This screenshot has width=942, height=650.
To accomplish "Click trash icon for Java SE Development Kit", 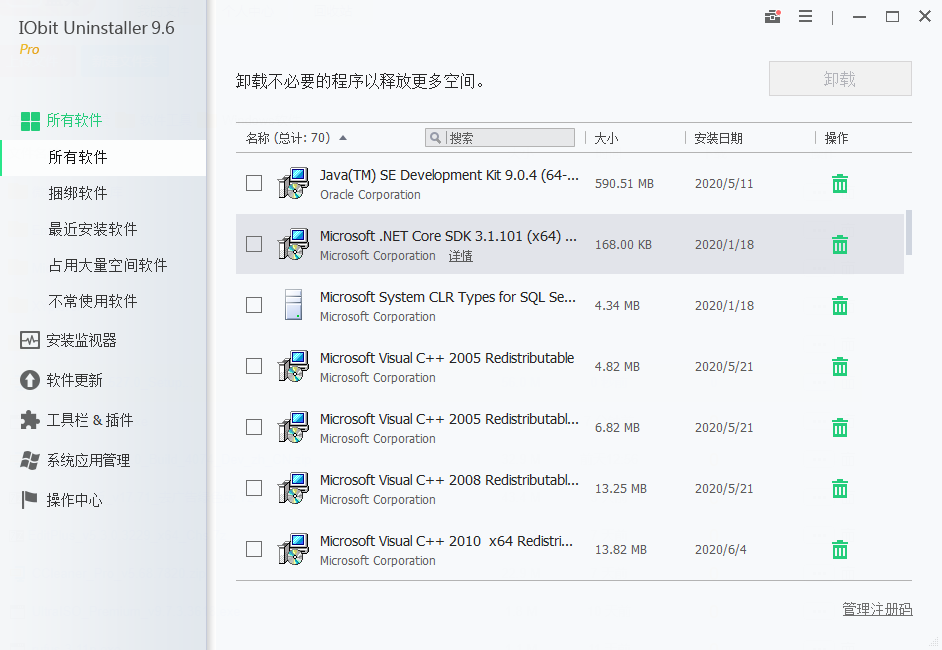I will click(840, 183).
